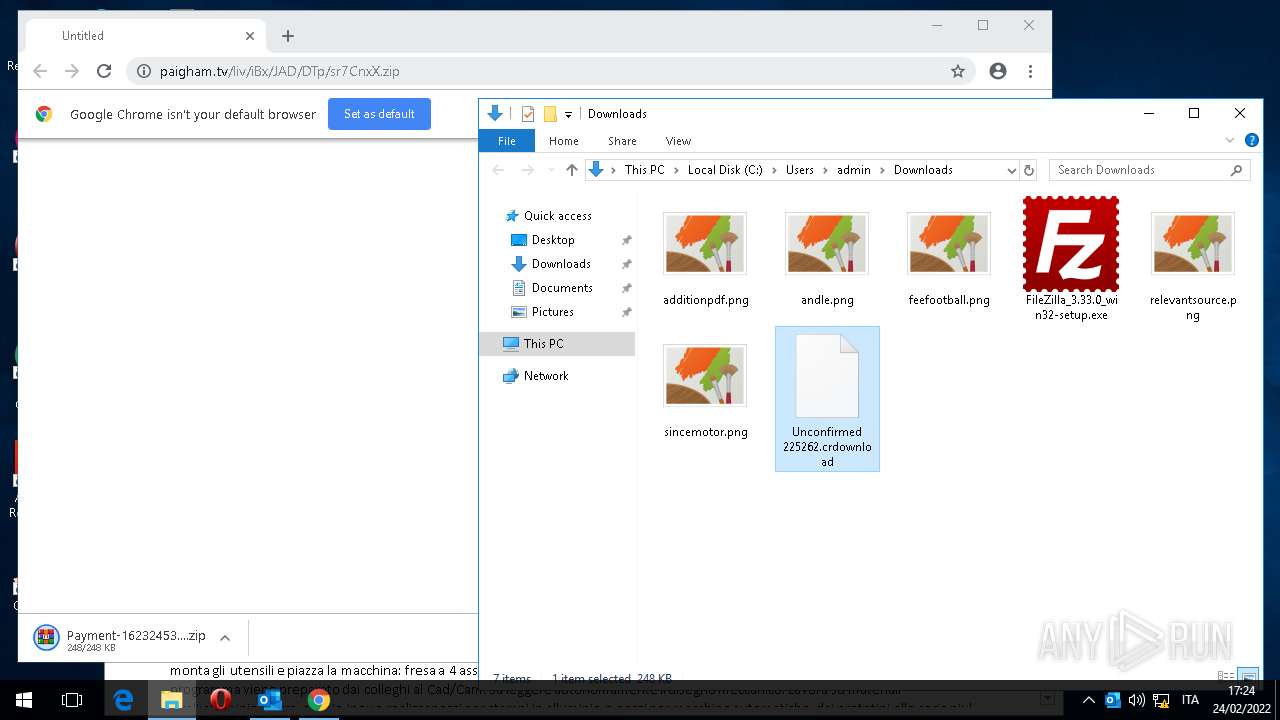Navigate to Users breadcrumb segment
This screenshot has height=720, width=1280.
[x=799, y=170]
